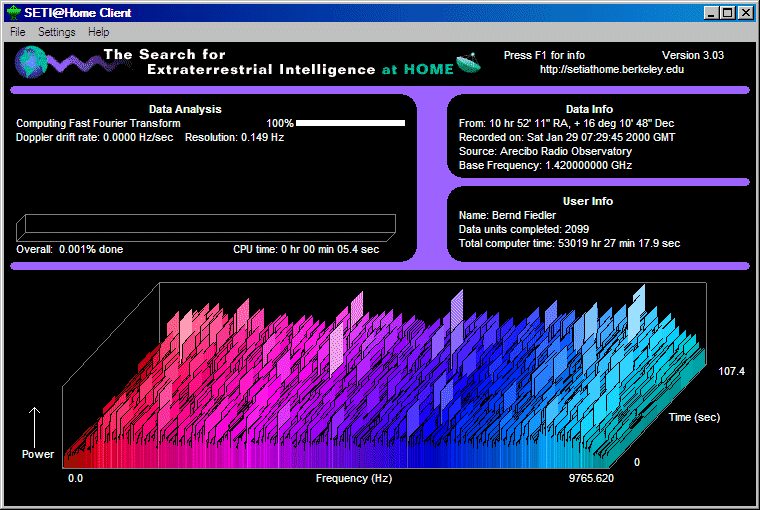Close the SETI@Home Client window
This screenshot has width=760, height=510.
tap(745, 13)
